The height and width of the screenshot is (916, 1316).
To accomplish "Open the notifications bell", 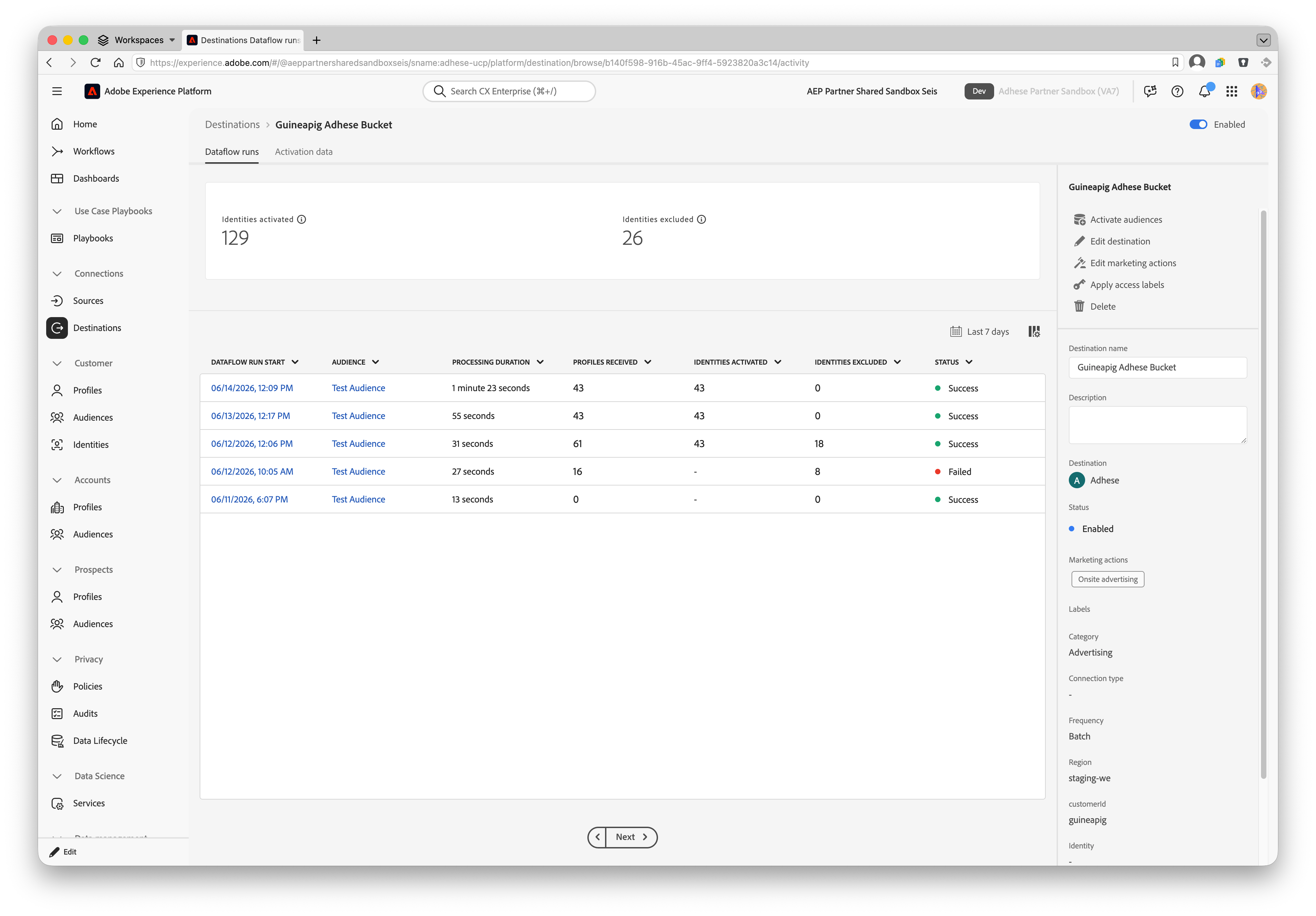I will (x=1205, y=91).
